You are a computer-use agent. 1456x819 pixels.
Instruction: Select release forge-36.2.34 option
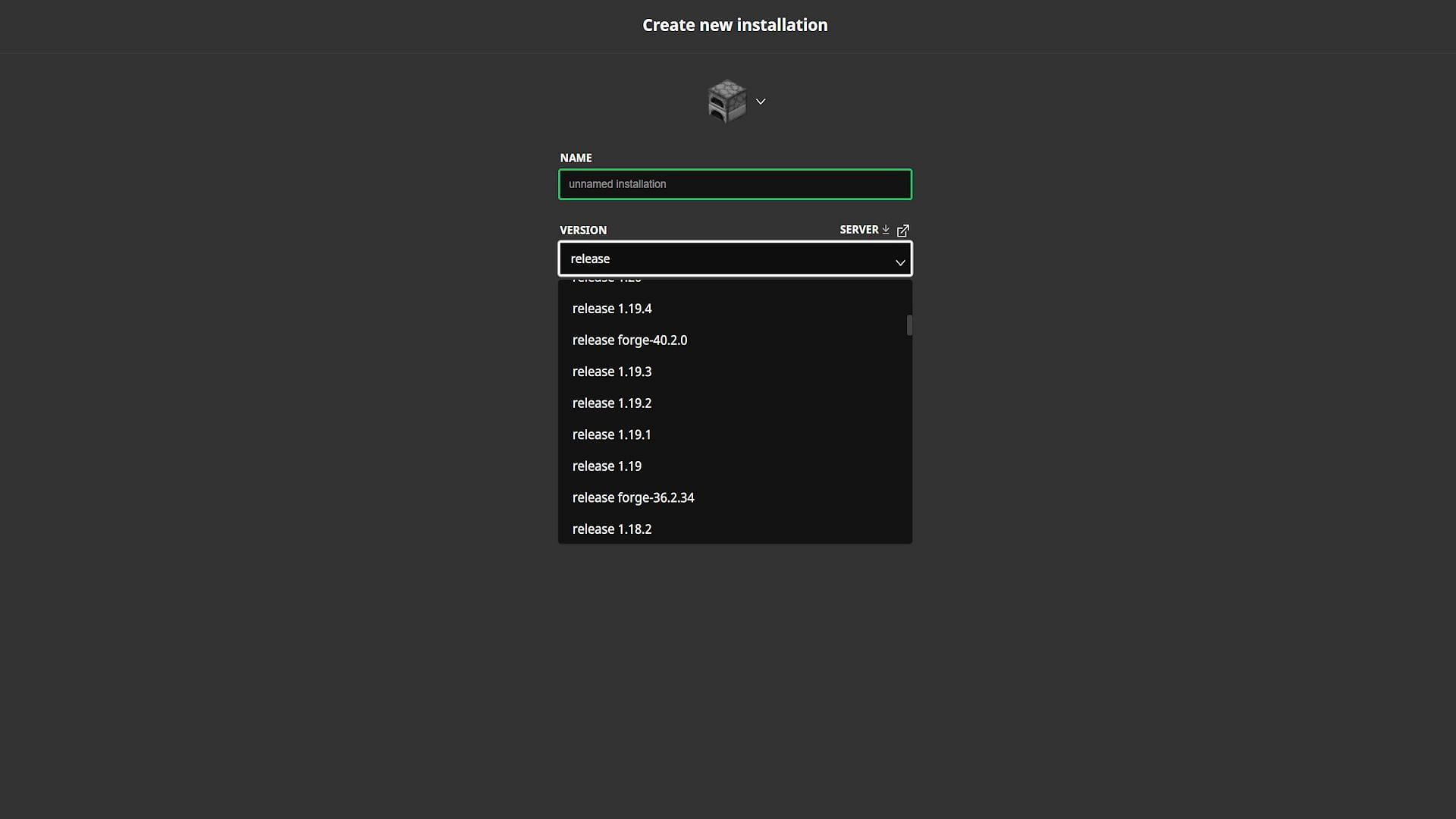click(x=633, y=497)
